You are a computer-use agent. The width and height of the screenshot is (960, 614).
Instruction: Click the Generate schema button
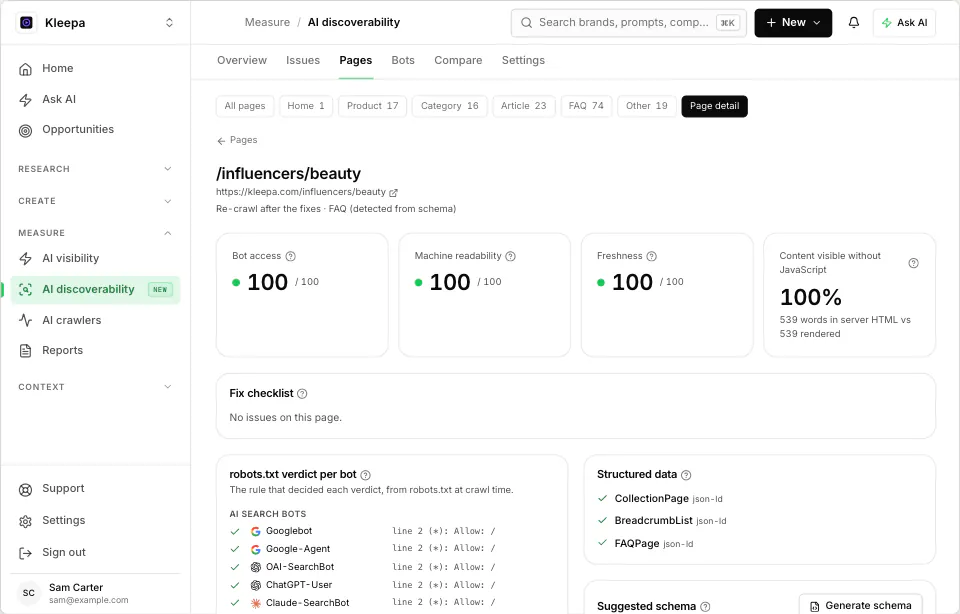pyautogui.click(x=861, y=605)
